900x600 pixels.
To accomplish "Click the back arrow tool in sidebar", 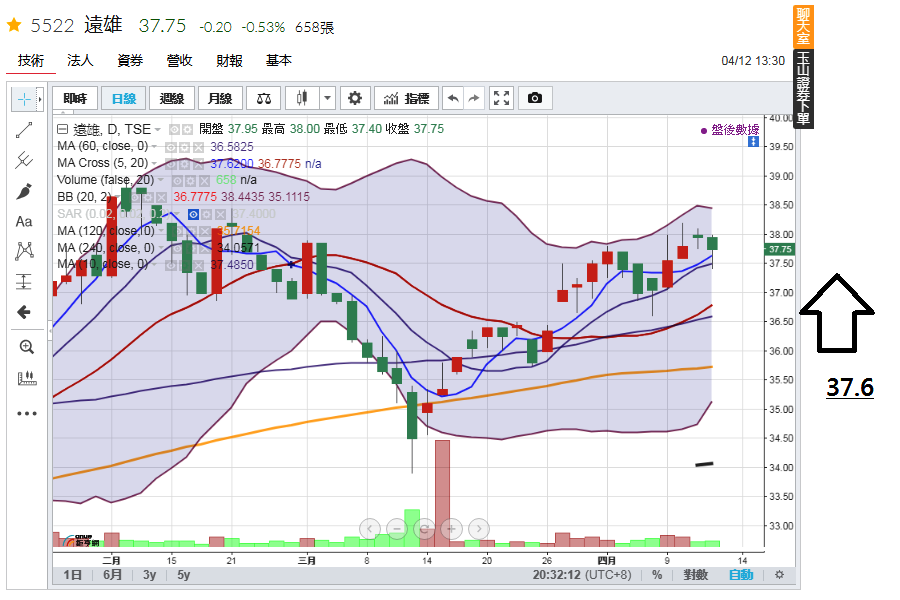I will click(24, 312).
